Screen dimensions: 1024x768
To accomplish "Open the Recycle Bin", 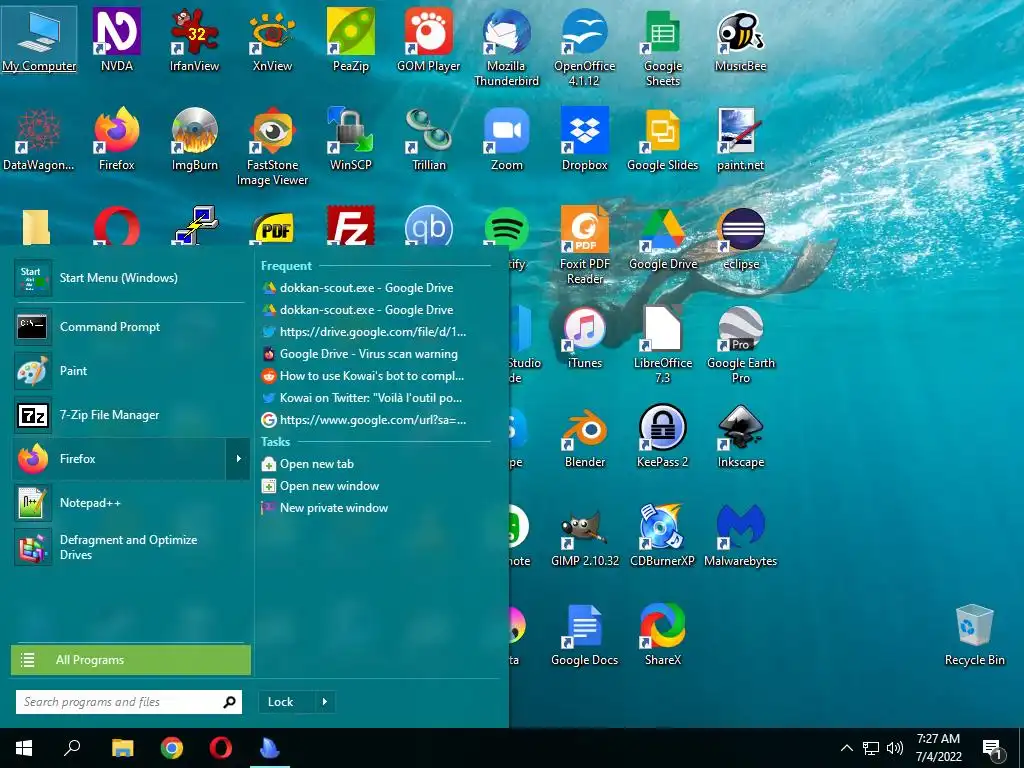I will 974,635.
